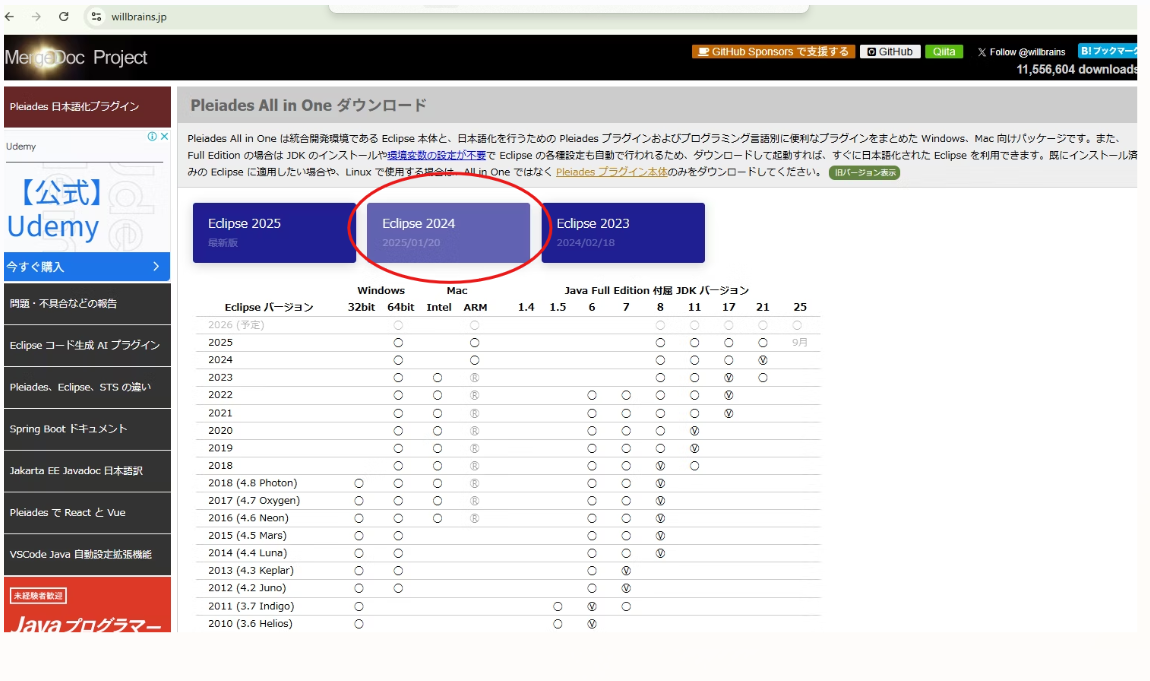Click the JDK 8 checkmark circle in 2015 (4.5 Mars) row

(660, 536)
